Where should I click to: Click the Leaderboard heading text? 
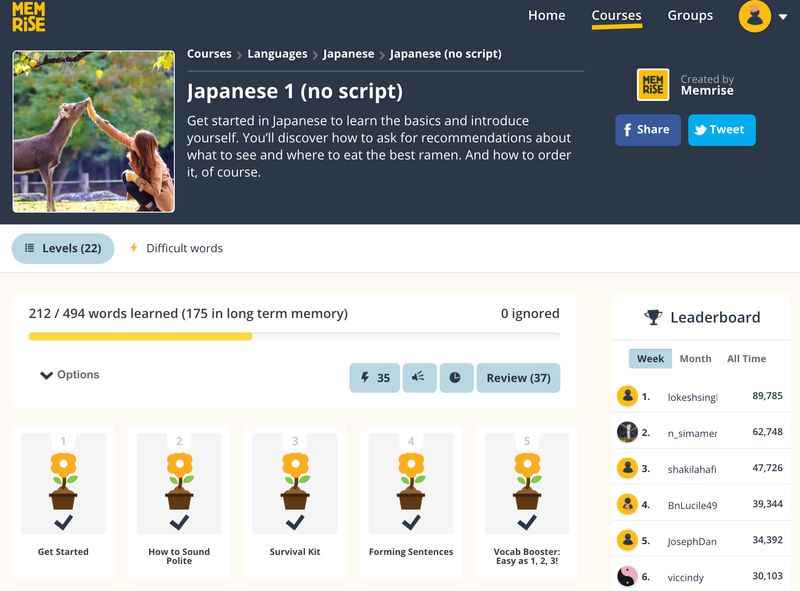coord(715,317)
